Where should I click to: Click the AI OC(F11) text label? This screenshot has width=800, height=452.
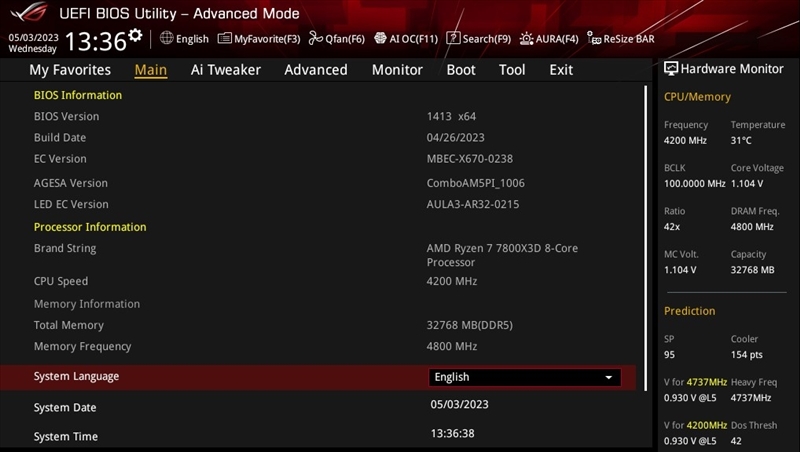coord(414,39)
